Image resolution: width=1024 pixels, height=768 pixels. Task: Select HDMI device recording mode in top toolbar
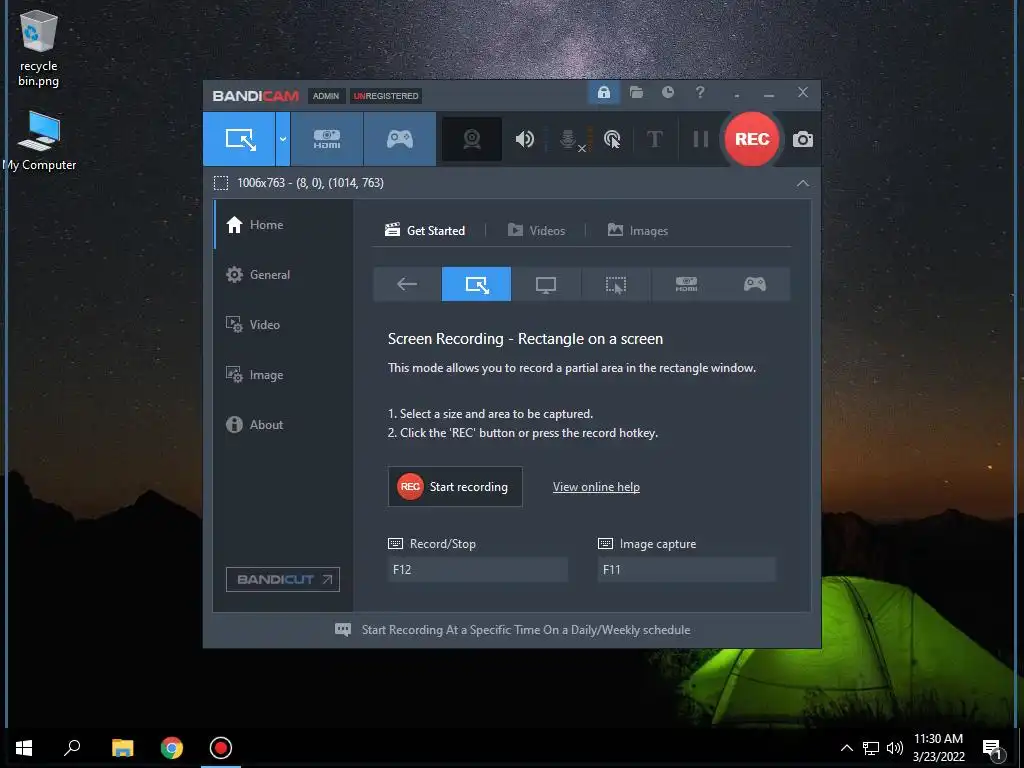327,139
